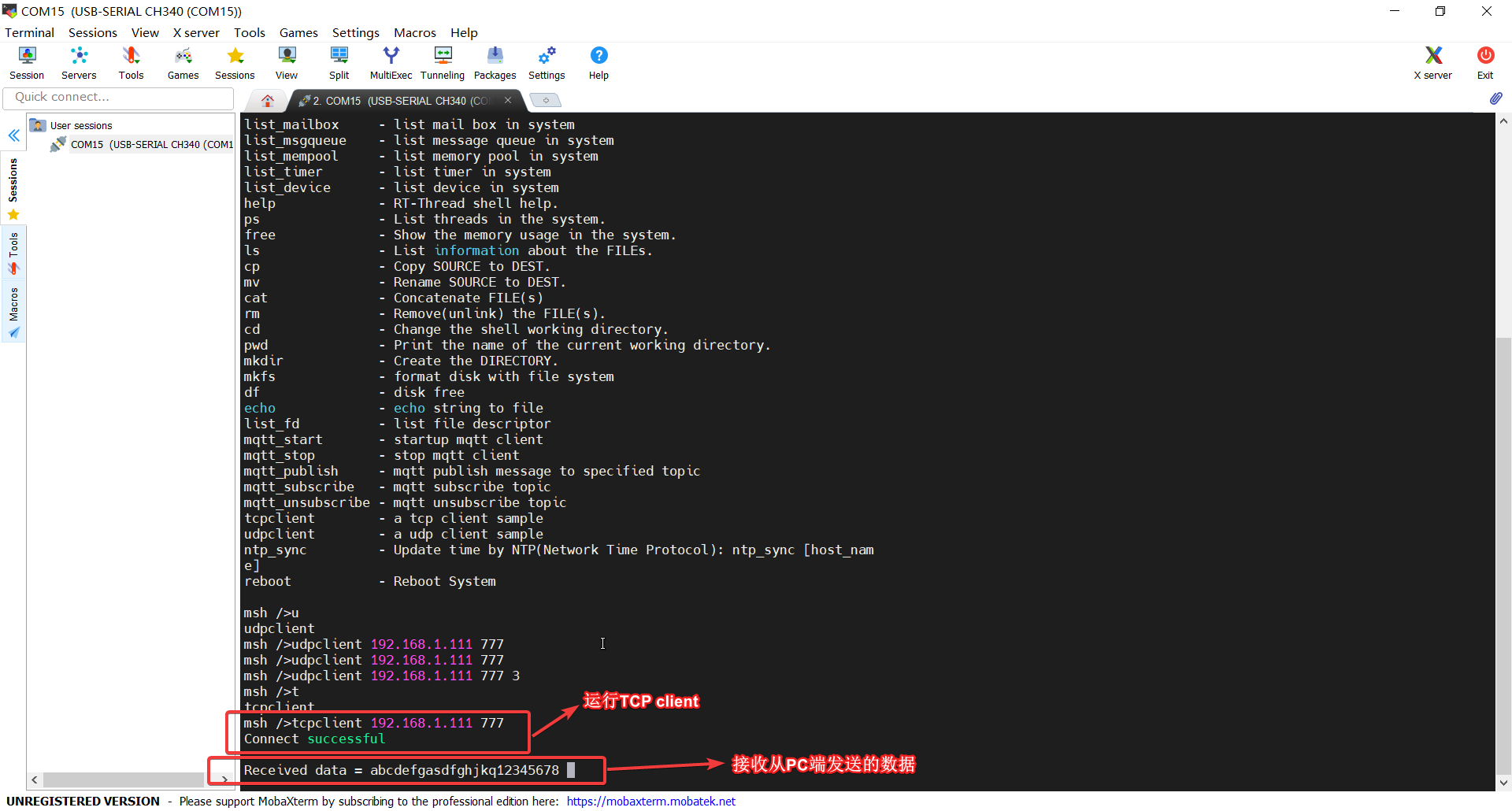
Task: Open the Macros menu
Action: coord(414,32)
